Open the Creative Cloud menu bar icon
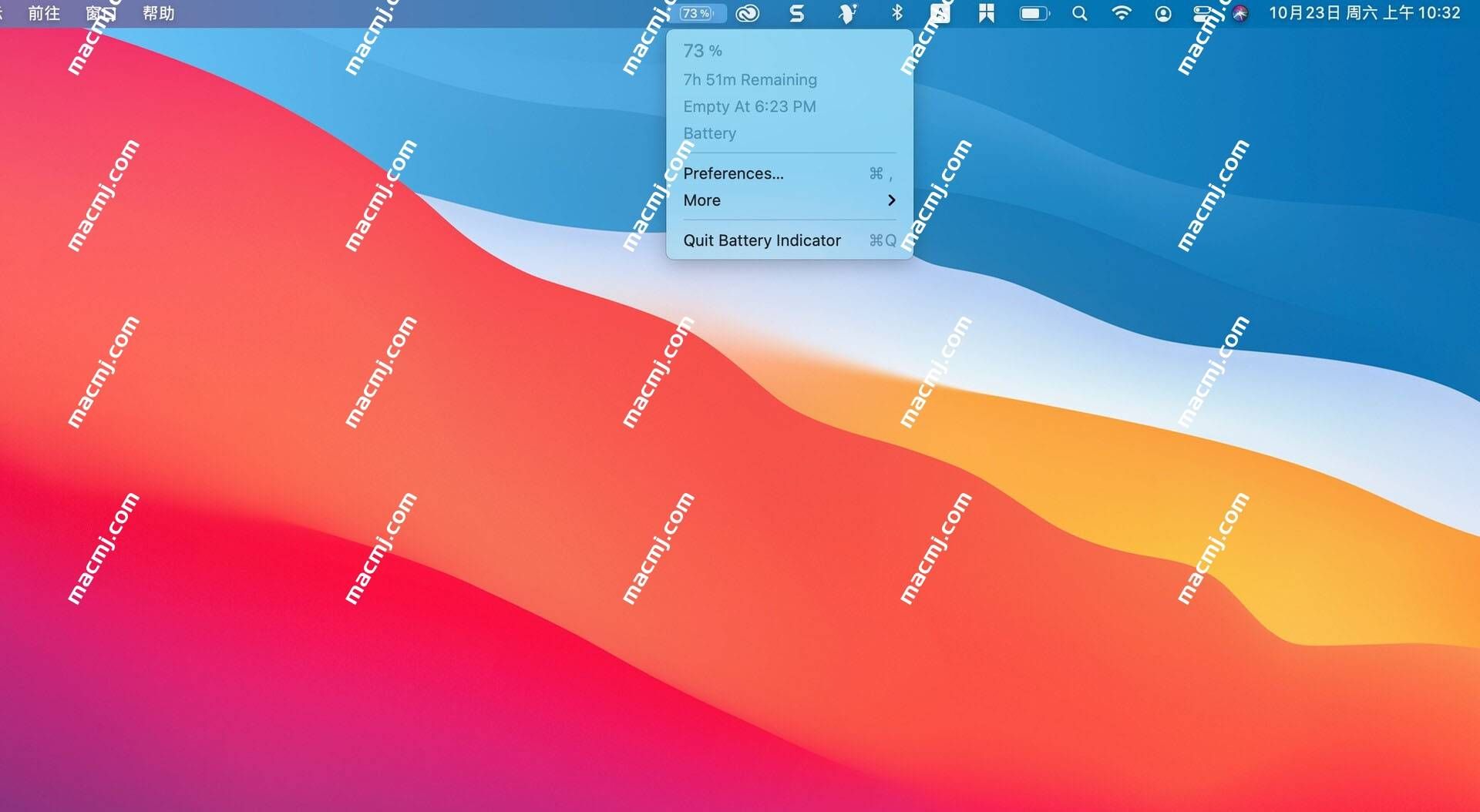The image size is (1480, 812). pos(748,13)
